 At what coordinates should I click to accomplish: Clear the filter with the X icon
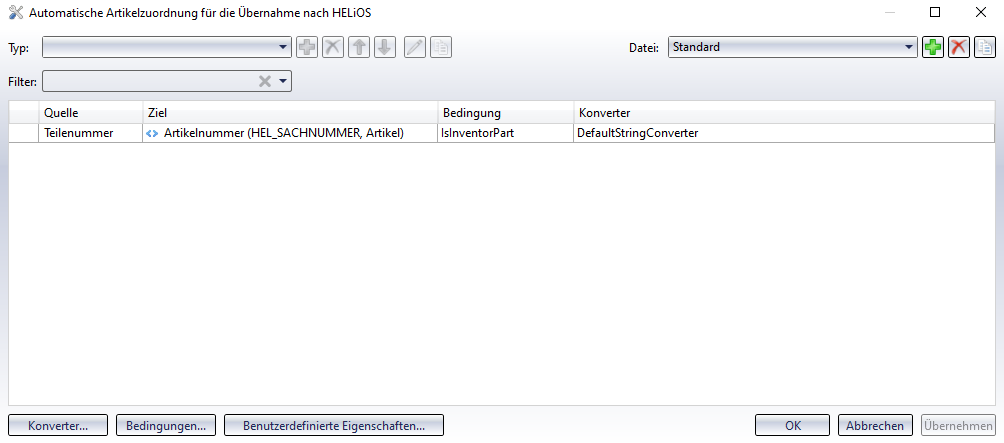(x=264, y=81)
